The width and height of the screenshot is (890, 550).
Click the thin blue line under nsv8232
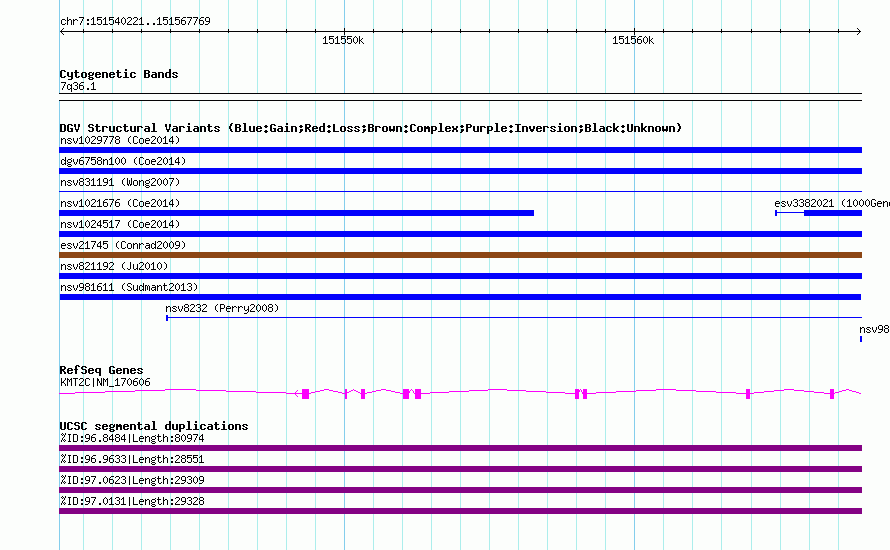click(514, 318)
